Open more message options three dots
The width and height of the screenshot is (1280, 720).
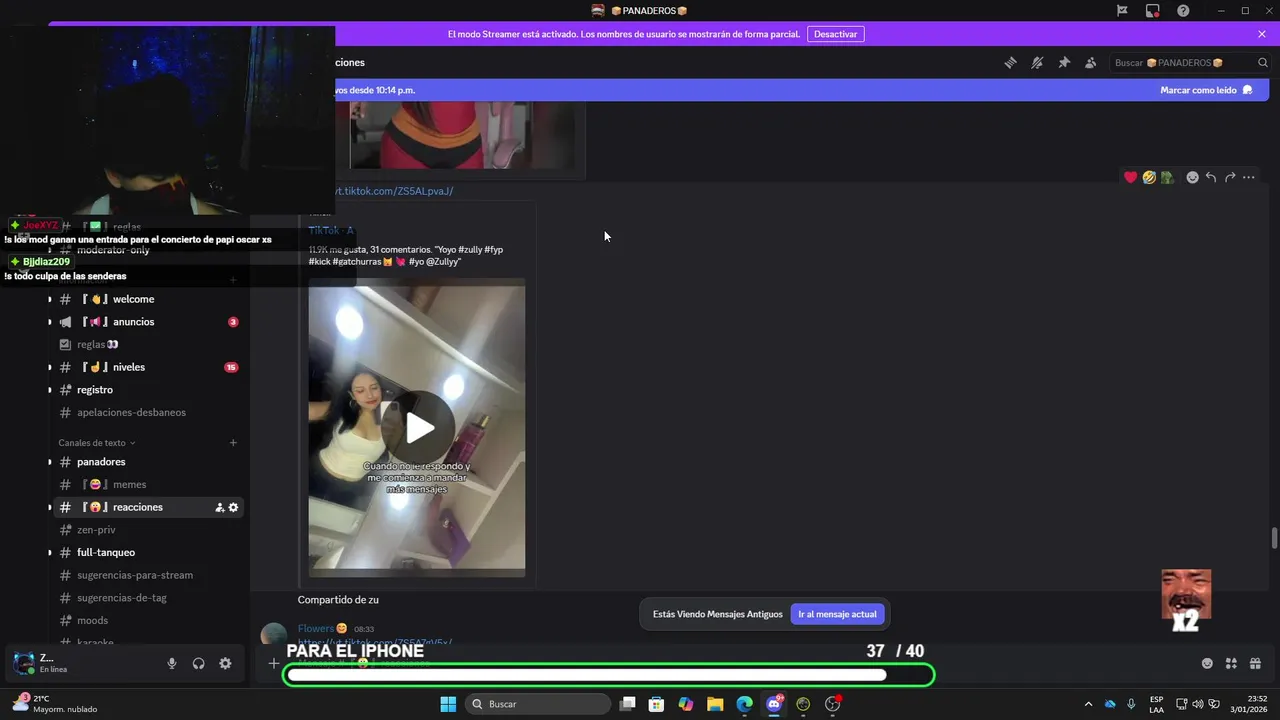point(1249,177)
